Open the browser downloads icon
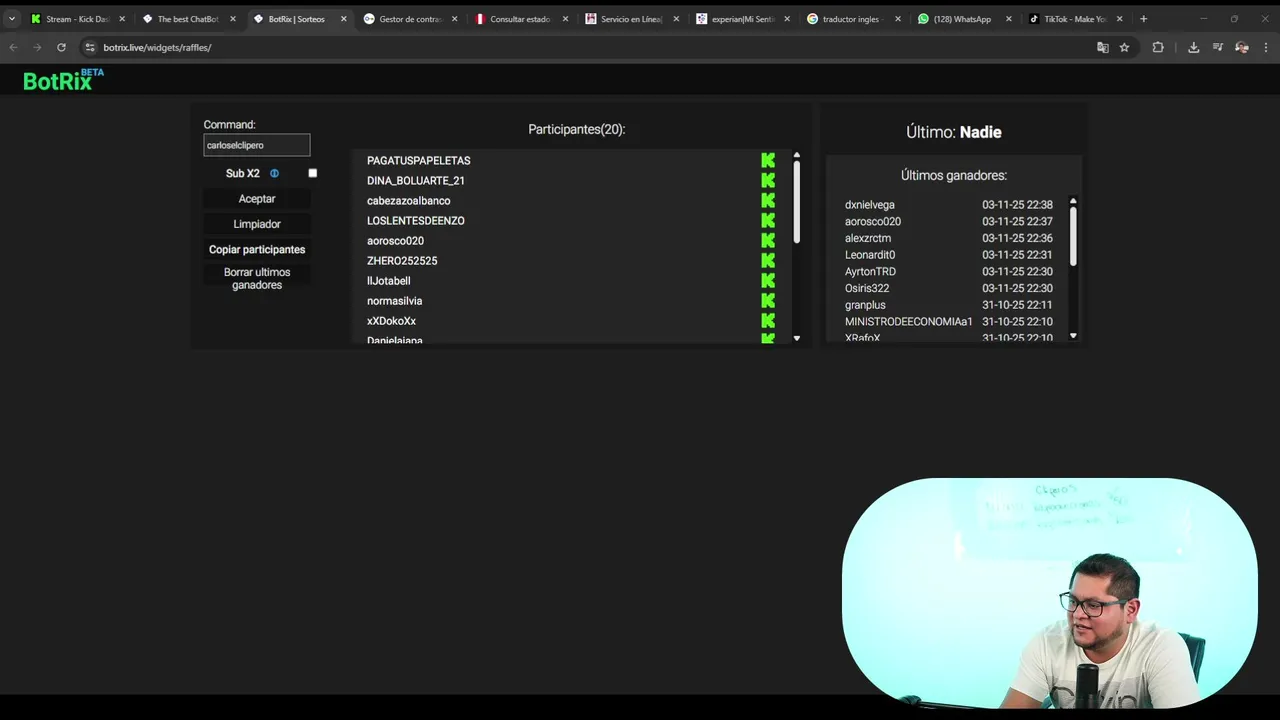This screenshot has height=720, width=1280. point(1193,47)
